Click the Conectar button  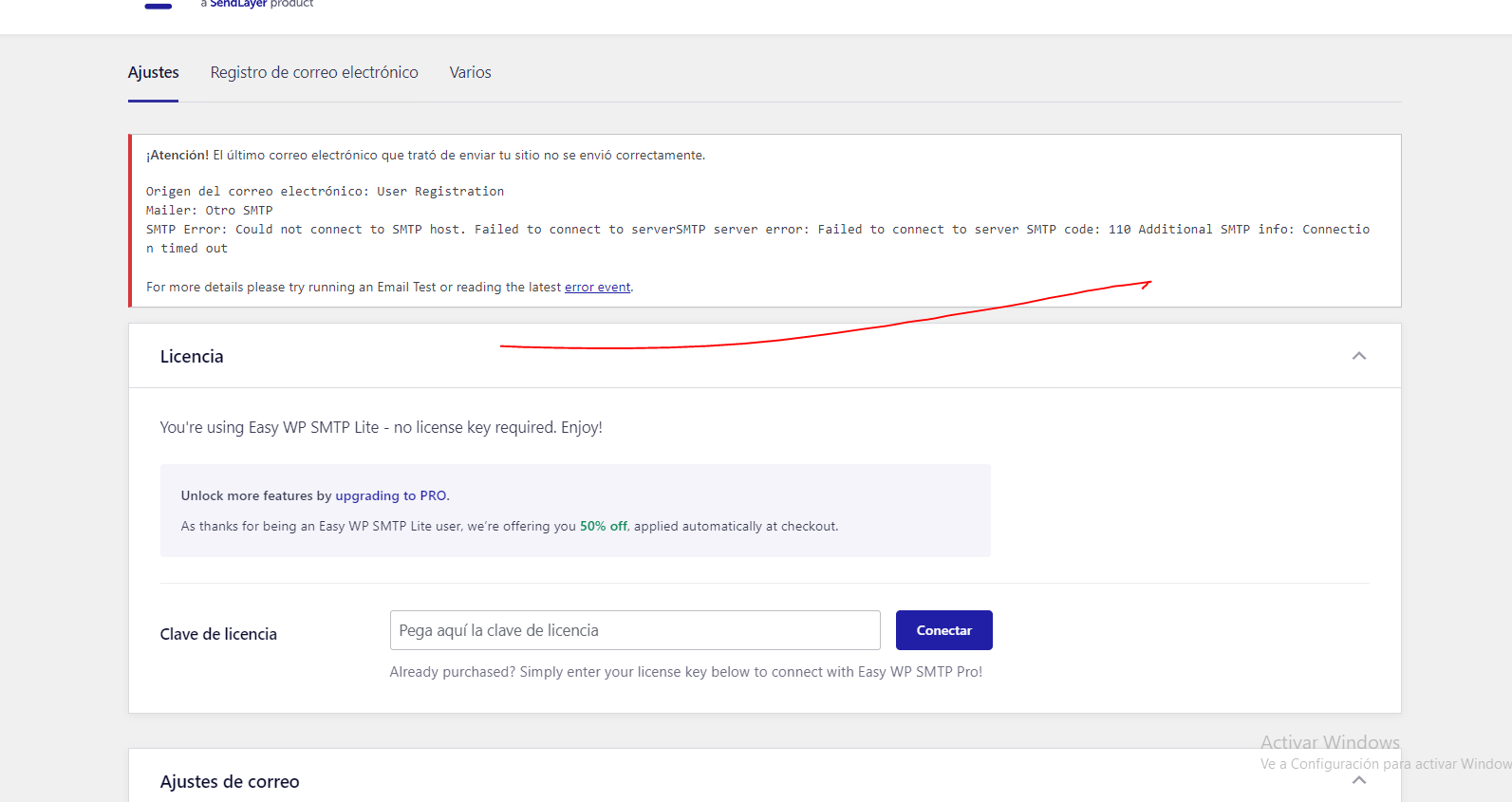pos(943,630)
